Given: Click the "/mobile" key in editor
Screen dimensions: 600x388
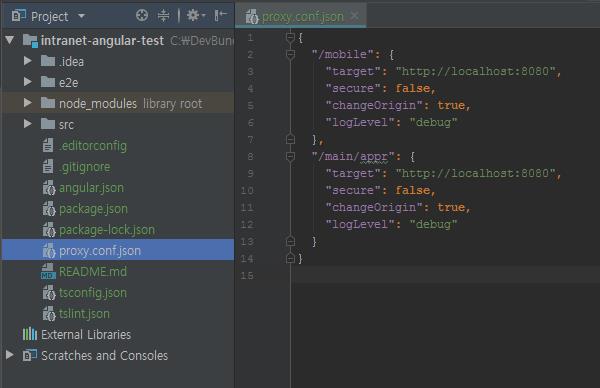Looking at the screenshot, I should (342, 54).
